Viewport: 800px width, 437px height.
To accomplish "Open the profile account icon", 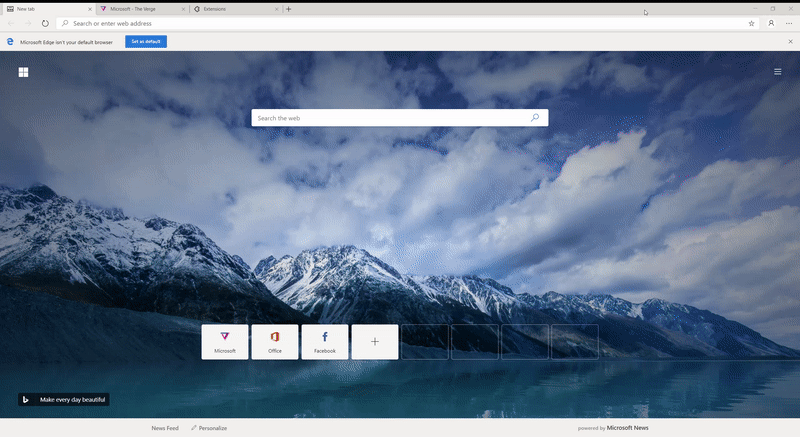I will point(771,22).
